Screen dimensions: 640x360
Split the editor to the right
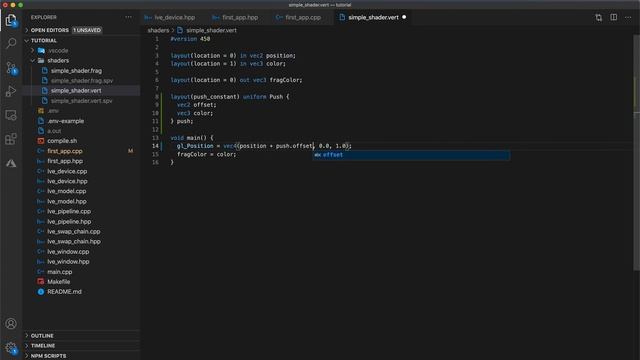(613, 18)
